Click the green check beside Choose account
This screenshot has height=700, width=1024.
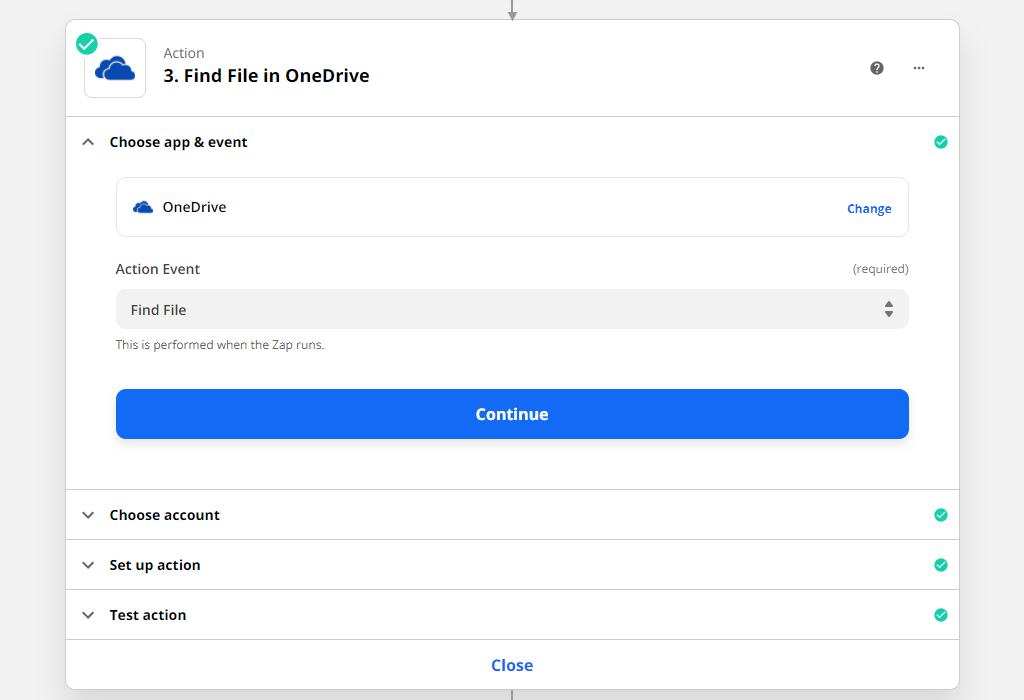tap(941, 515)
